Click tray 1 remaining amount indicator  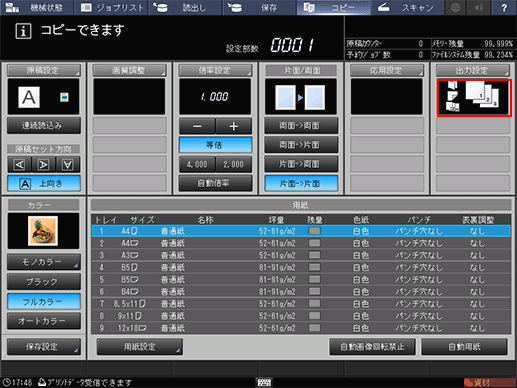pyautogui.click(x=314, y=231)
